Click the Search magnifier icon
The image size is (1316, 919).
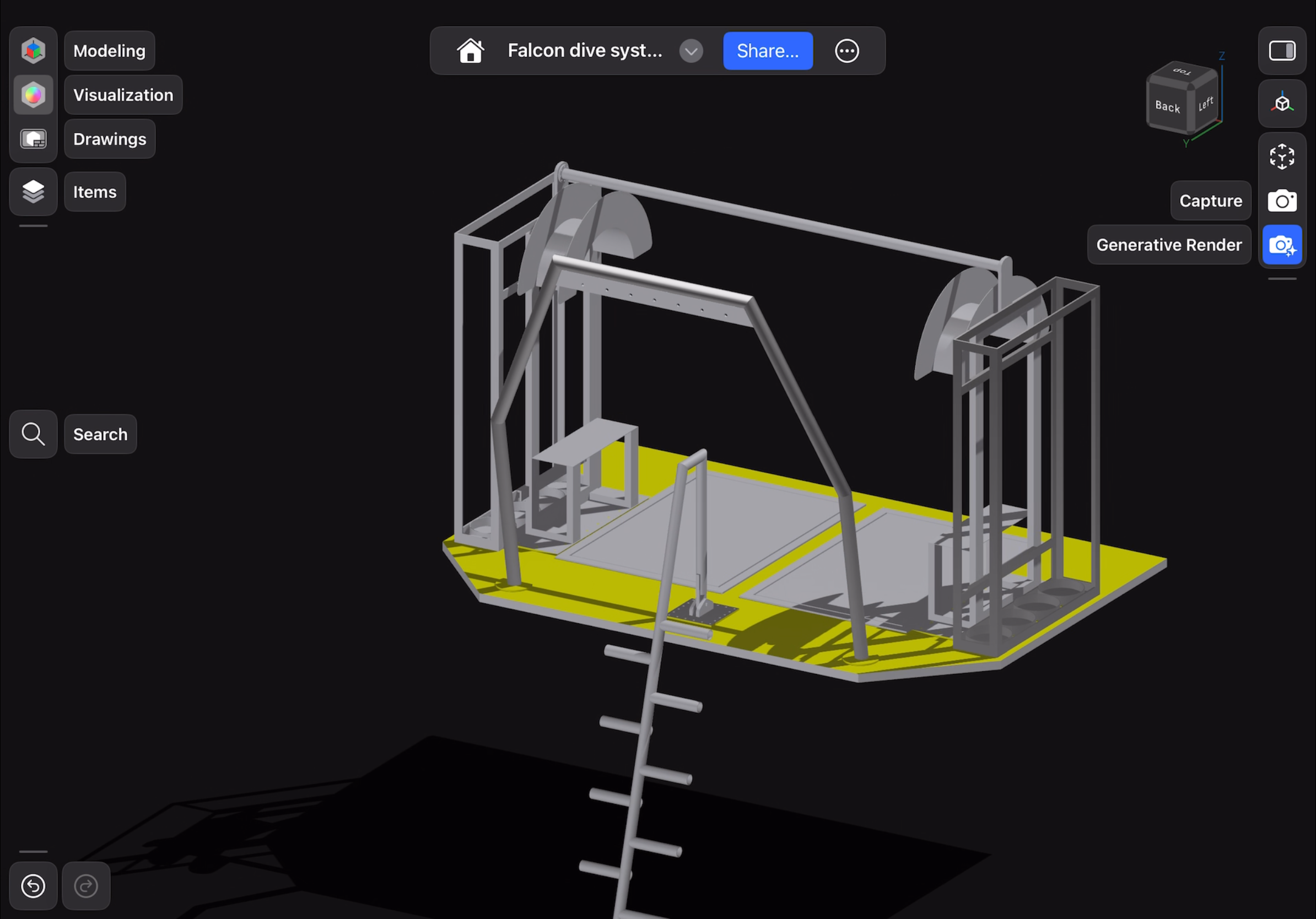[x=33, y=434]
